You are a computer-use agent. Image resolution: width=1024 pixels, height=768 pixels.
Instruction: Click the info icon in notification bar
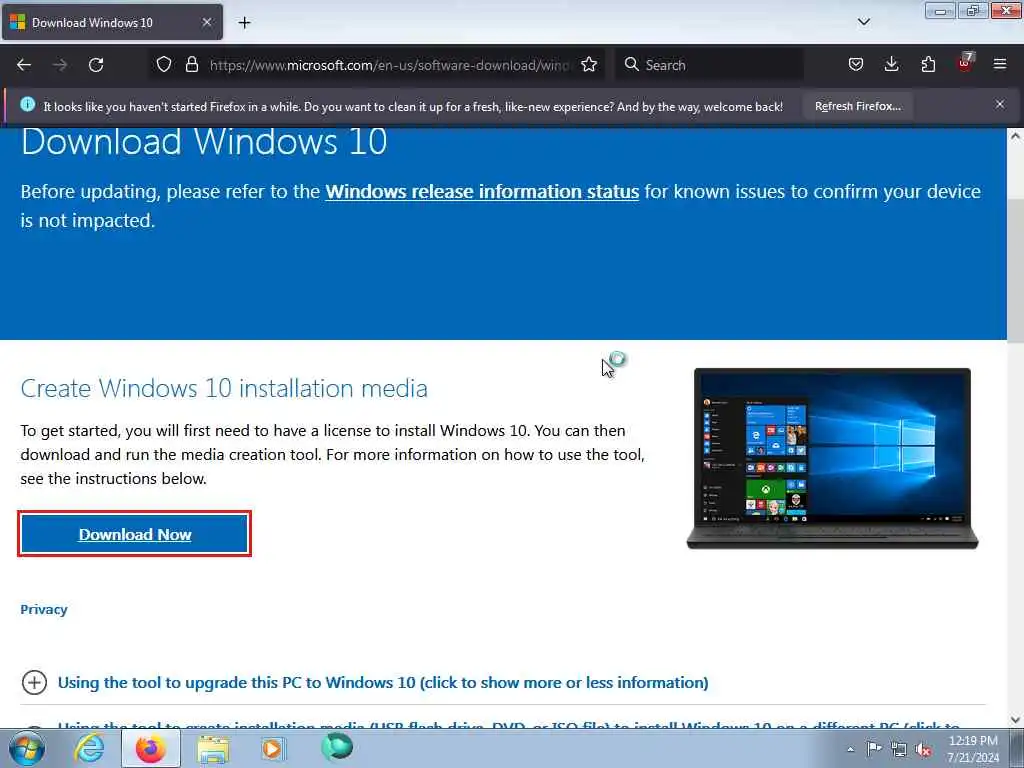[x=27, y=104]
